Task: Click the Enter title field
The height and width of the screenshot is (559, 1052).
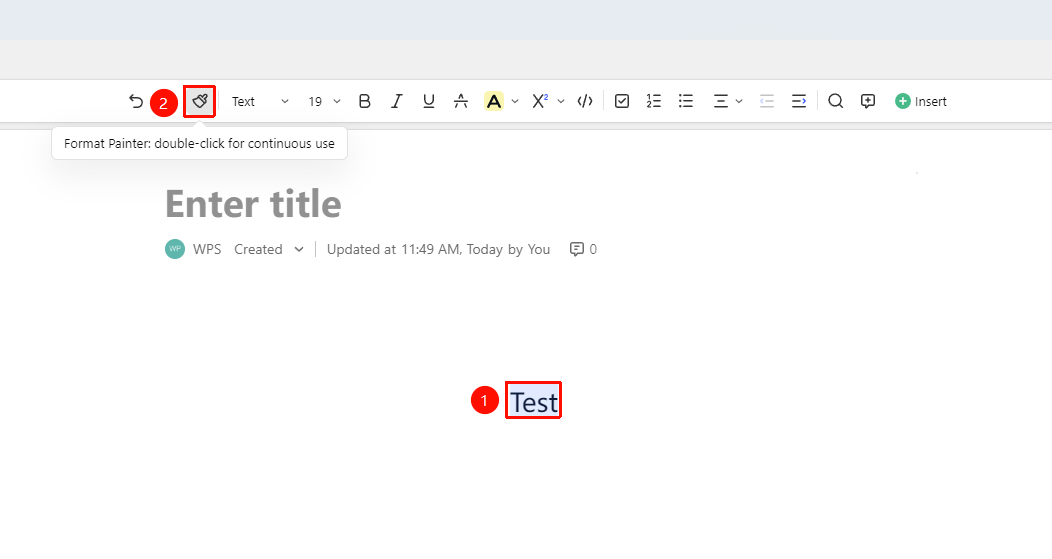Action: tap(254, 204)
